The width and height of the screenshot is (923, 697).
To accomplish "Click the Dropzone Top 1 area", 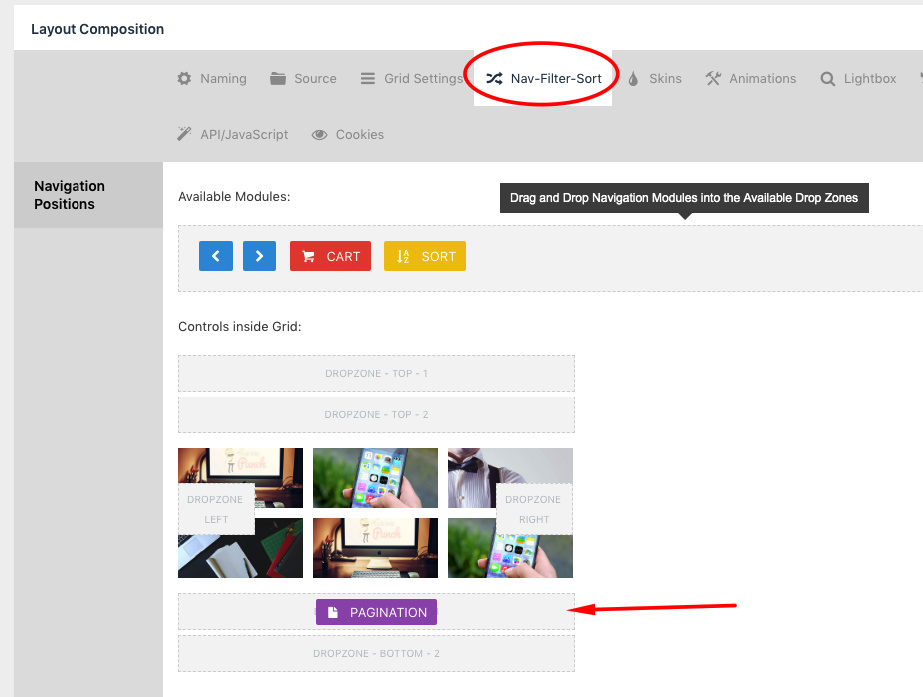I will click(376, 373).
